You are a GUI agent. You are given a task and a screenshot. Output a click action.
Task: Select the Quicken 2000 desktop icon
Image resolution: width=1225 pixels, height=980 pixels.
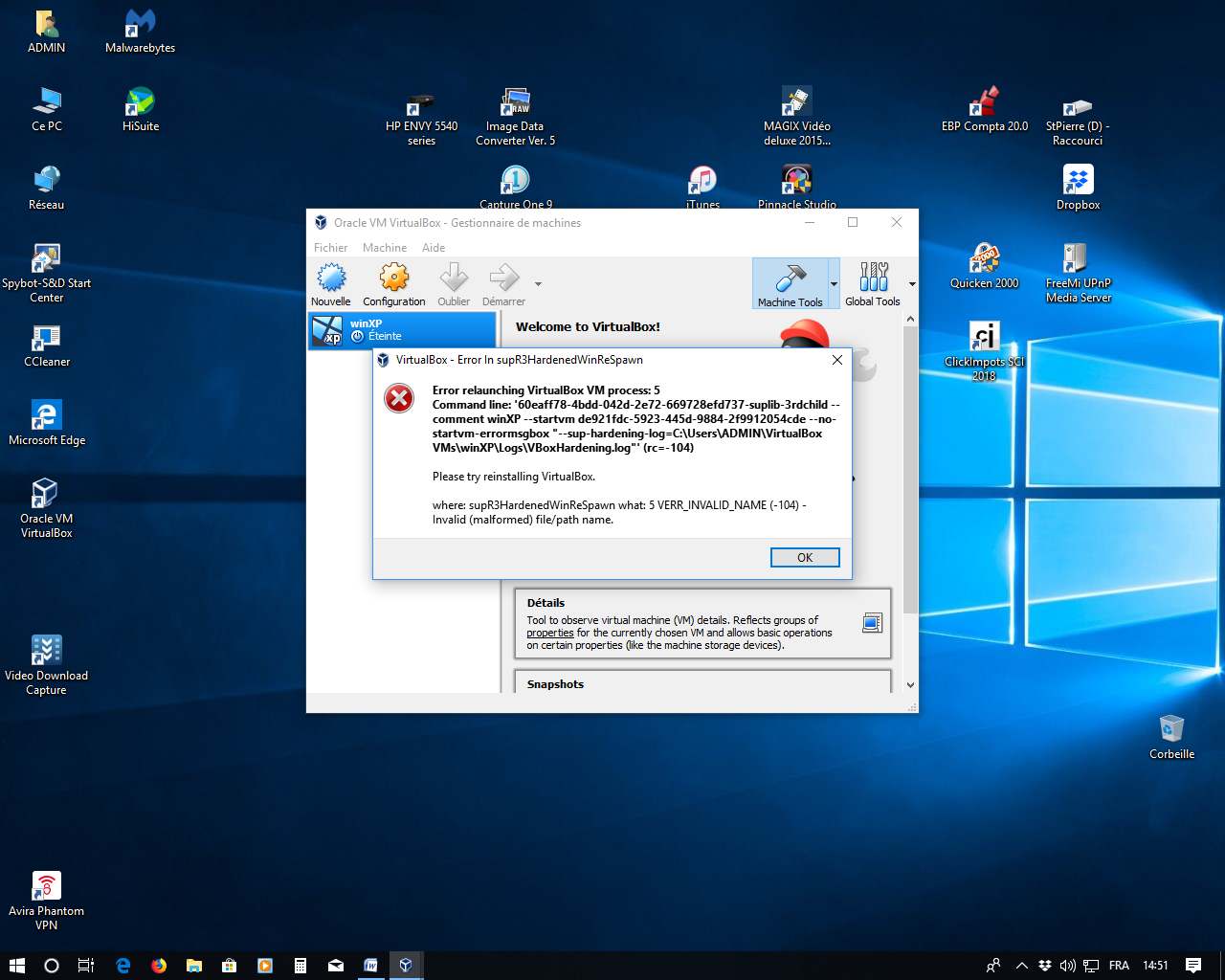coord(984,267)
